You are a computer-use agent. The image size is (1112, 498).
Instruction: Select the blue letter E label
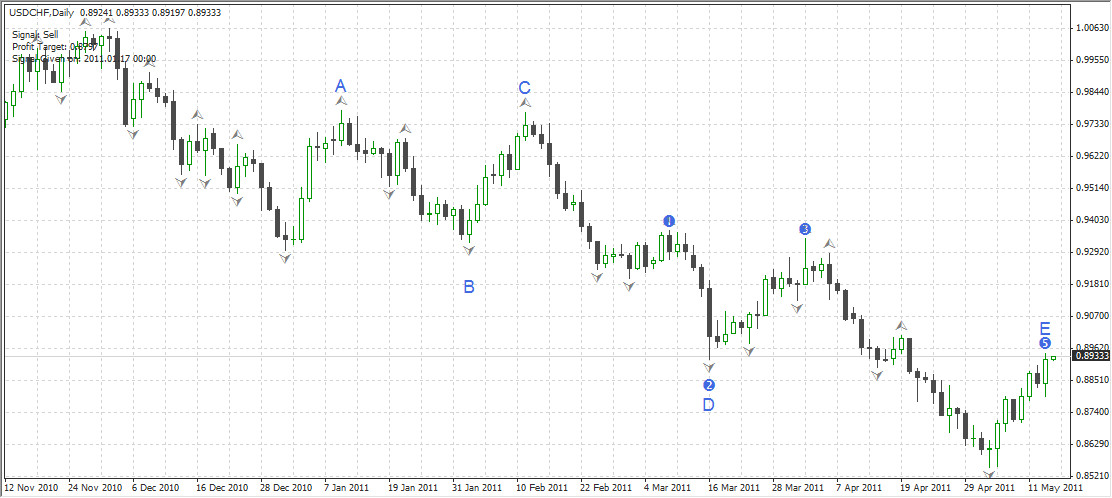click(x=1045, y=328)
